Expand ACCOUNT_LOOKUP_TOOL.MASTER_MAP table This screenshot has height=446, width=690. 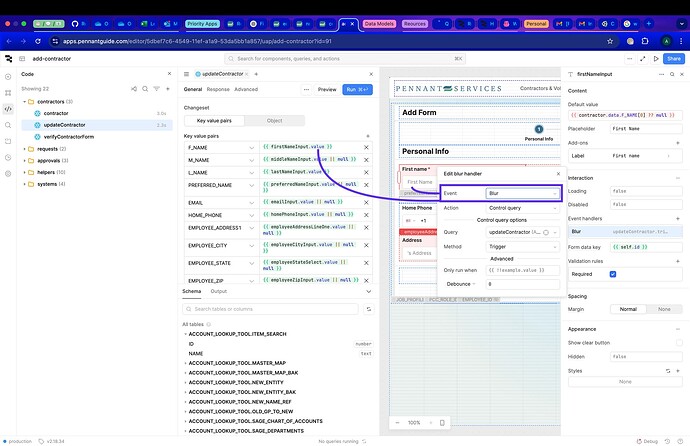pyautogui.click(x=185, y=363)
